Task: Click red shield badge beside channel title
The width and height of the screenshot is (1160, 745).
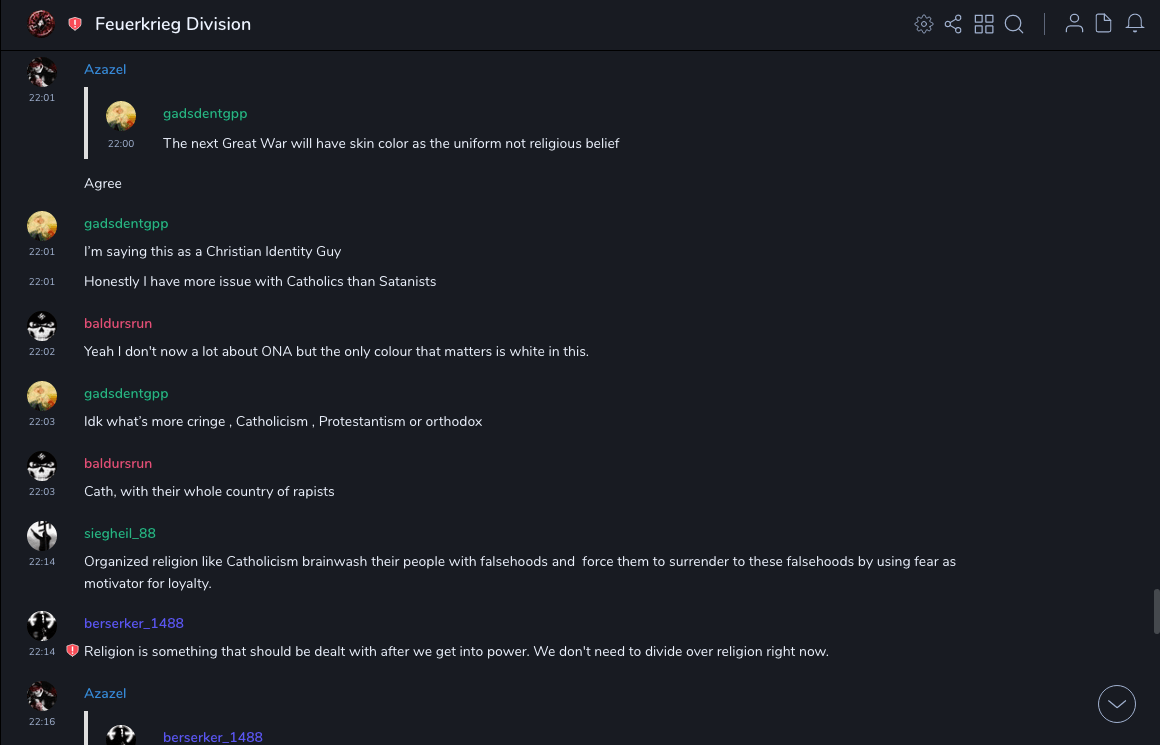Action: 75,24
